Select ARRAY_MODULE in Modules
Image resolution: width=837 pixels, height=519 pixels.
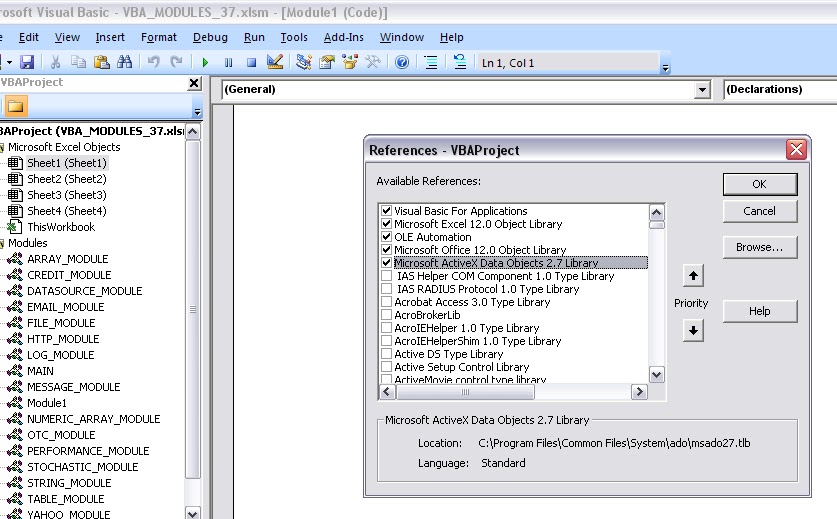(68, 259)
